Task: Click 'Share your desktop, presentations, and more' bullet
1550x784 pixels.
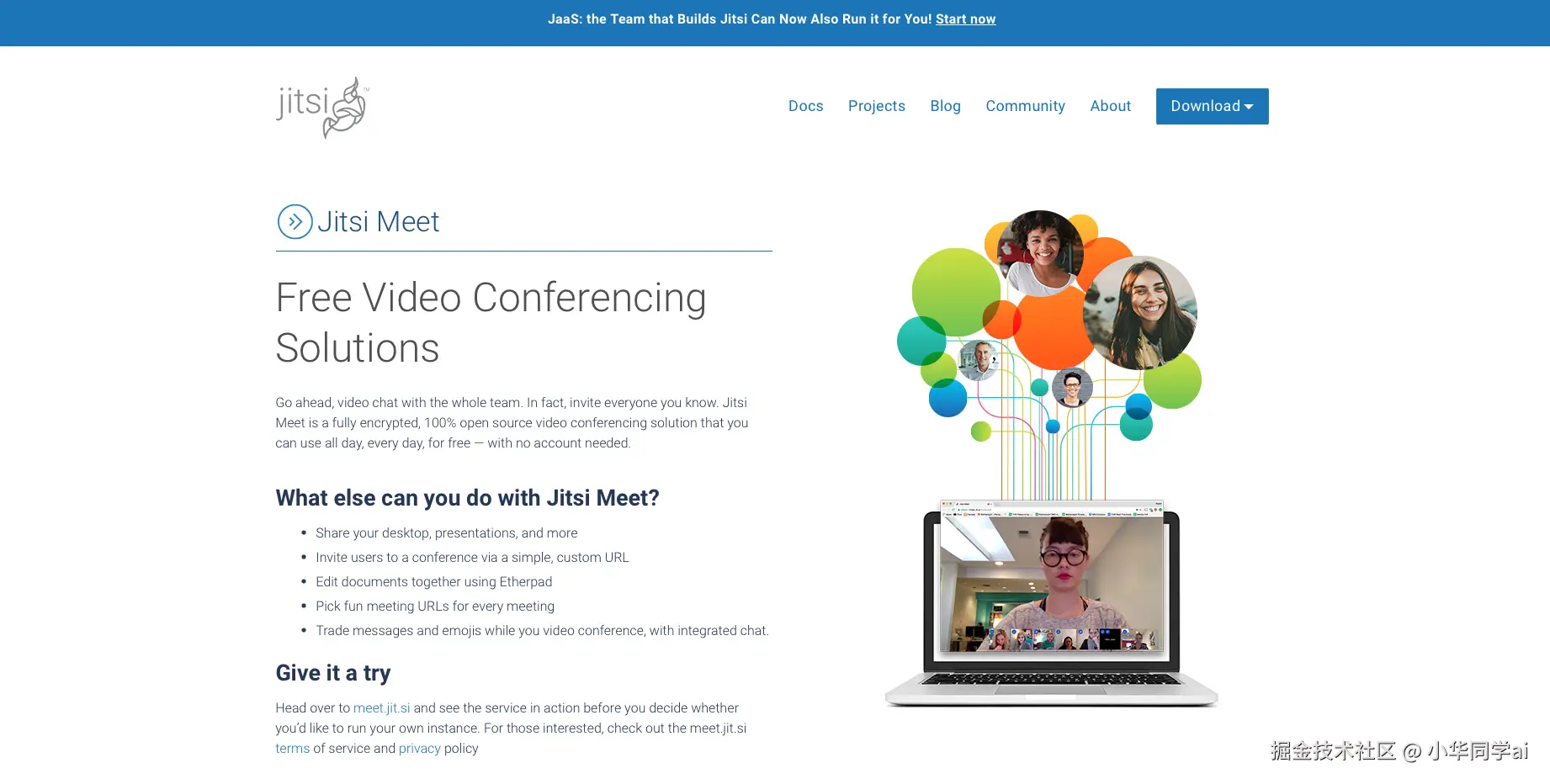Action: [x=446, y=533]
